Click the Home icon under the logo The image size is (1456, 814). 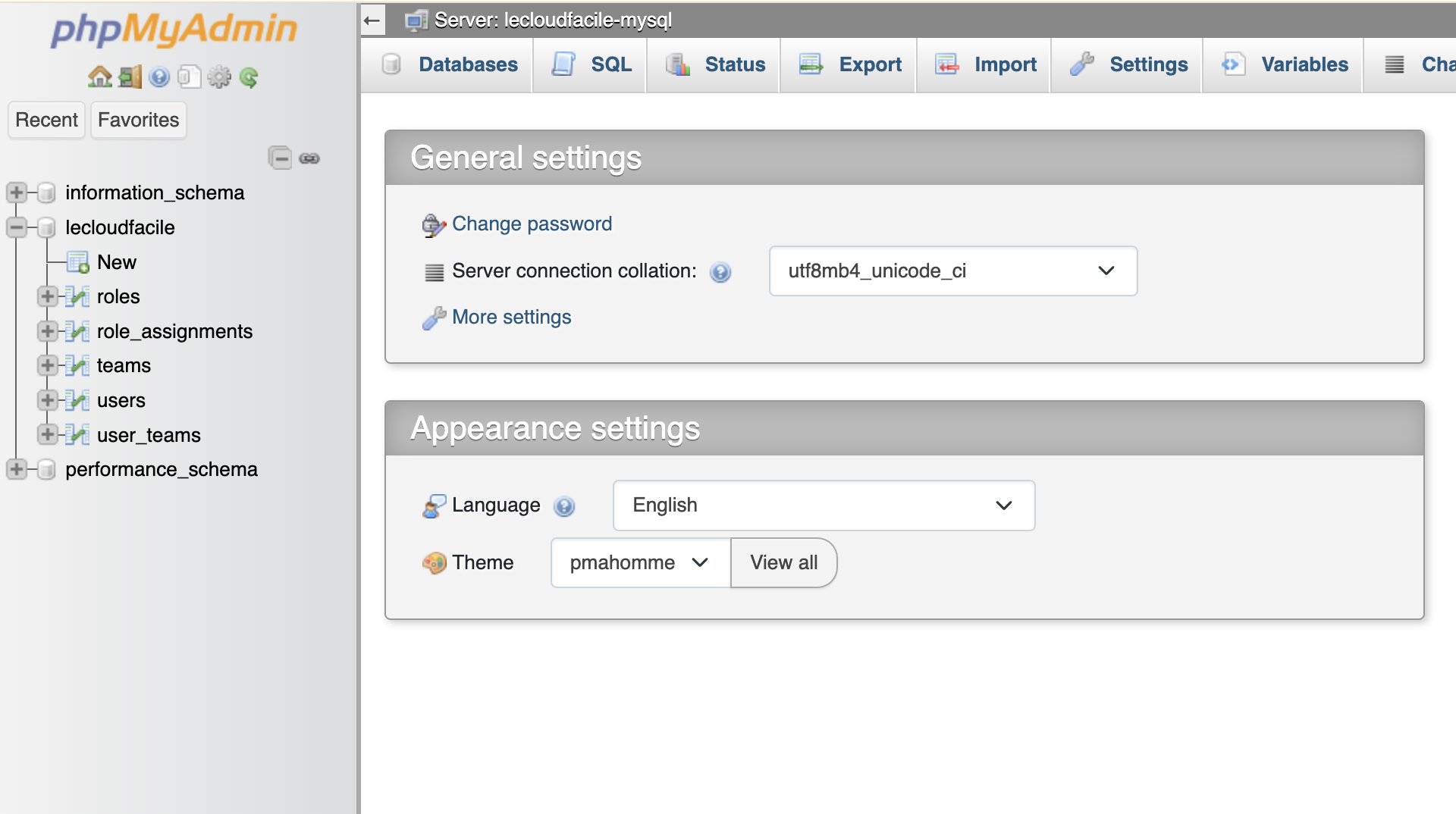click(99, 77)
